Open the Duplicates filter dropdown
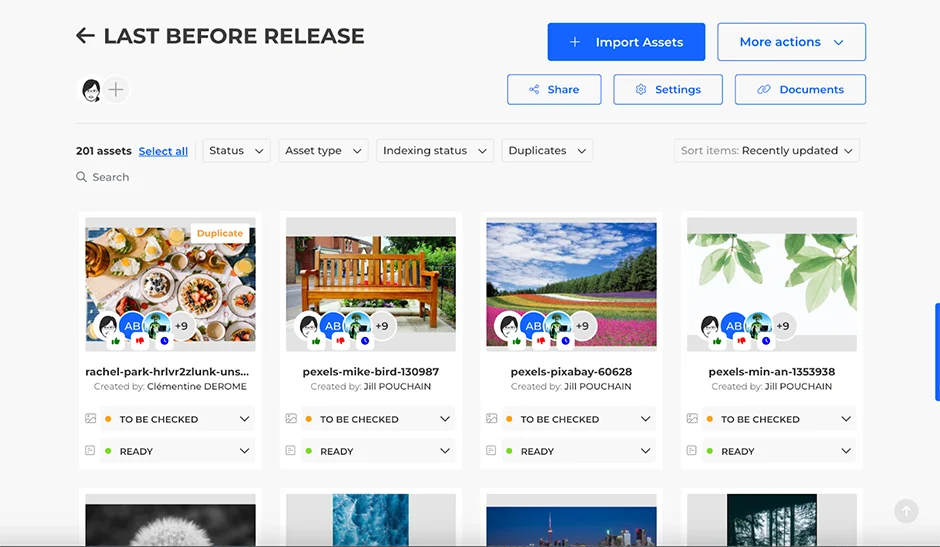 pos(547,151)
